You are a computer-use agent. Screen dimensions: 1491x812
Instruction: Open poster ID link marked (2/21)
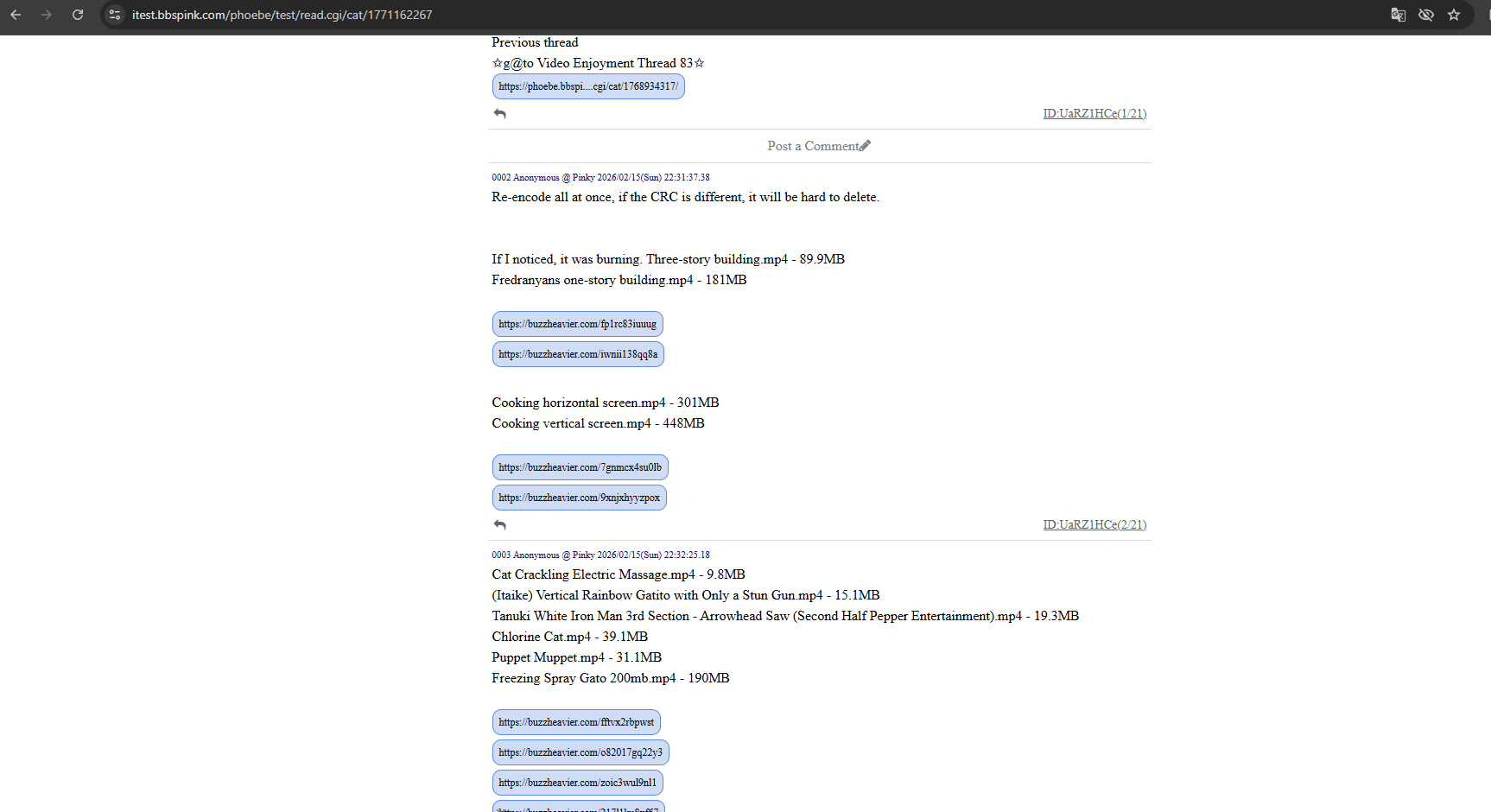click(1094, 525)
